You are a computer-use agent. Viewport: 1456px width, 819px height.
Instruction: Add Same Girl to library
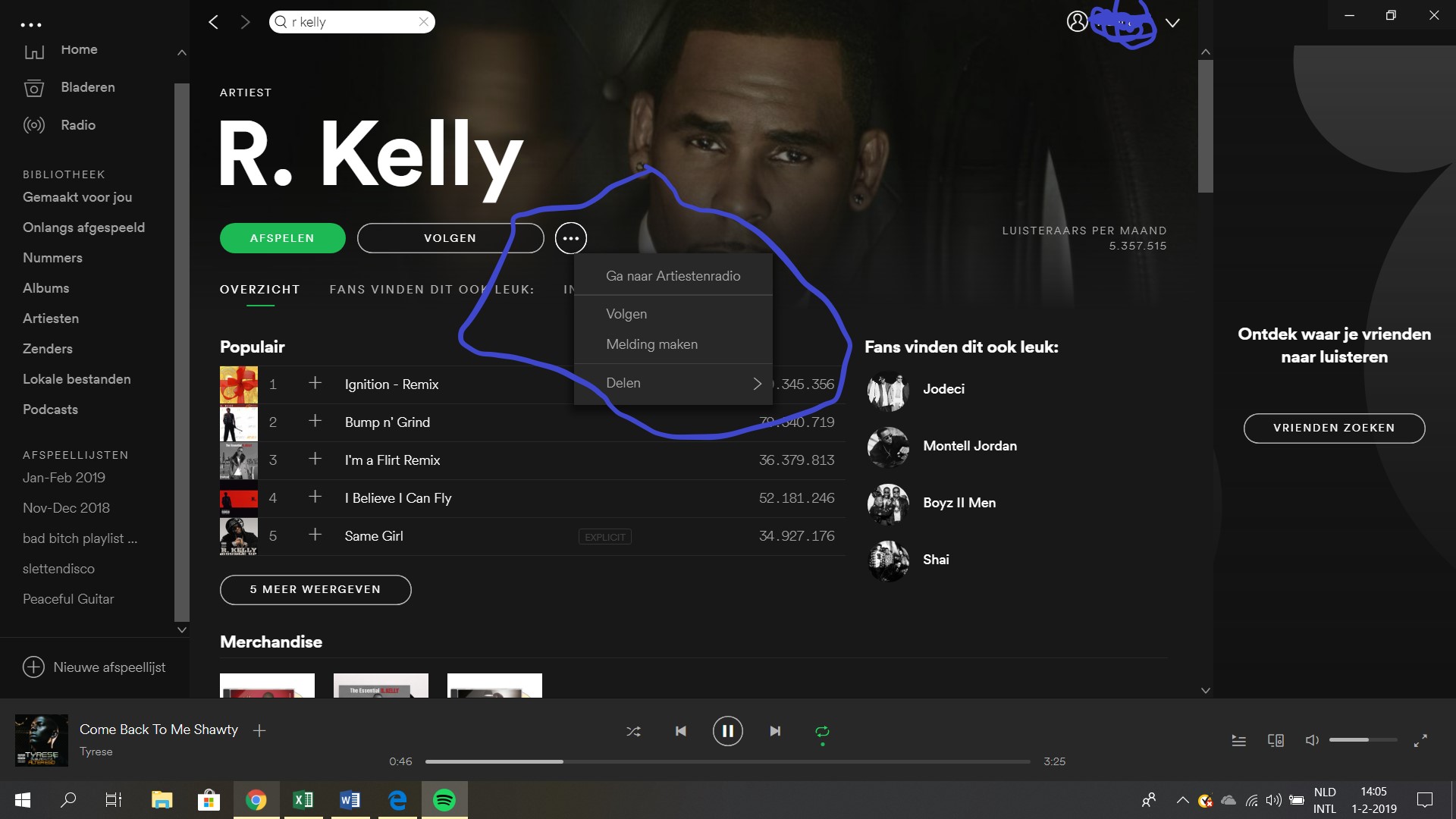point(315,535)
